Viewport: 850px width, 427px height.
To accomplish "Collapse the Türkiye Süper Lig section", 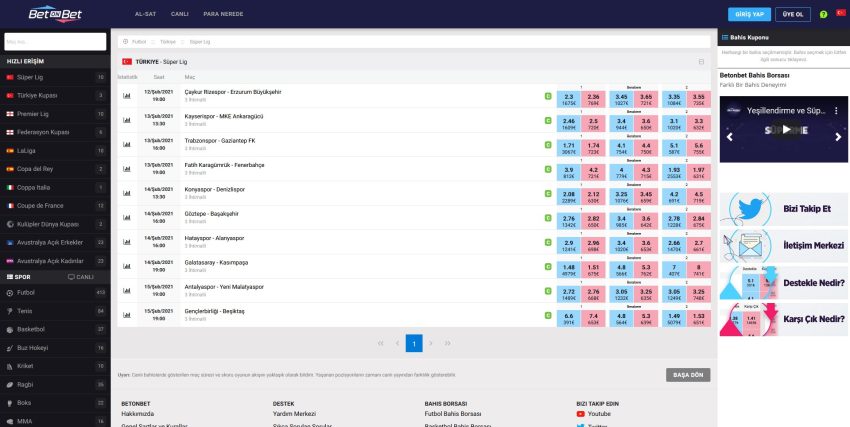I will click(x=701, y=61).
